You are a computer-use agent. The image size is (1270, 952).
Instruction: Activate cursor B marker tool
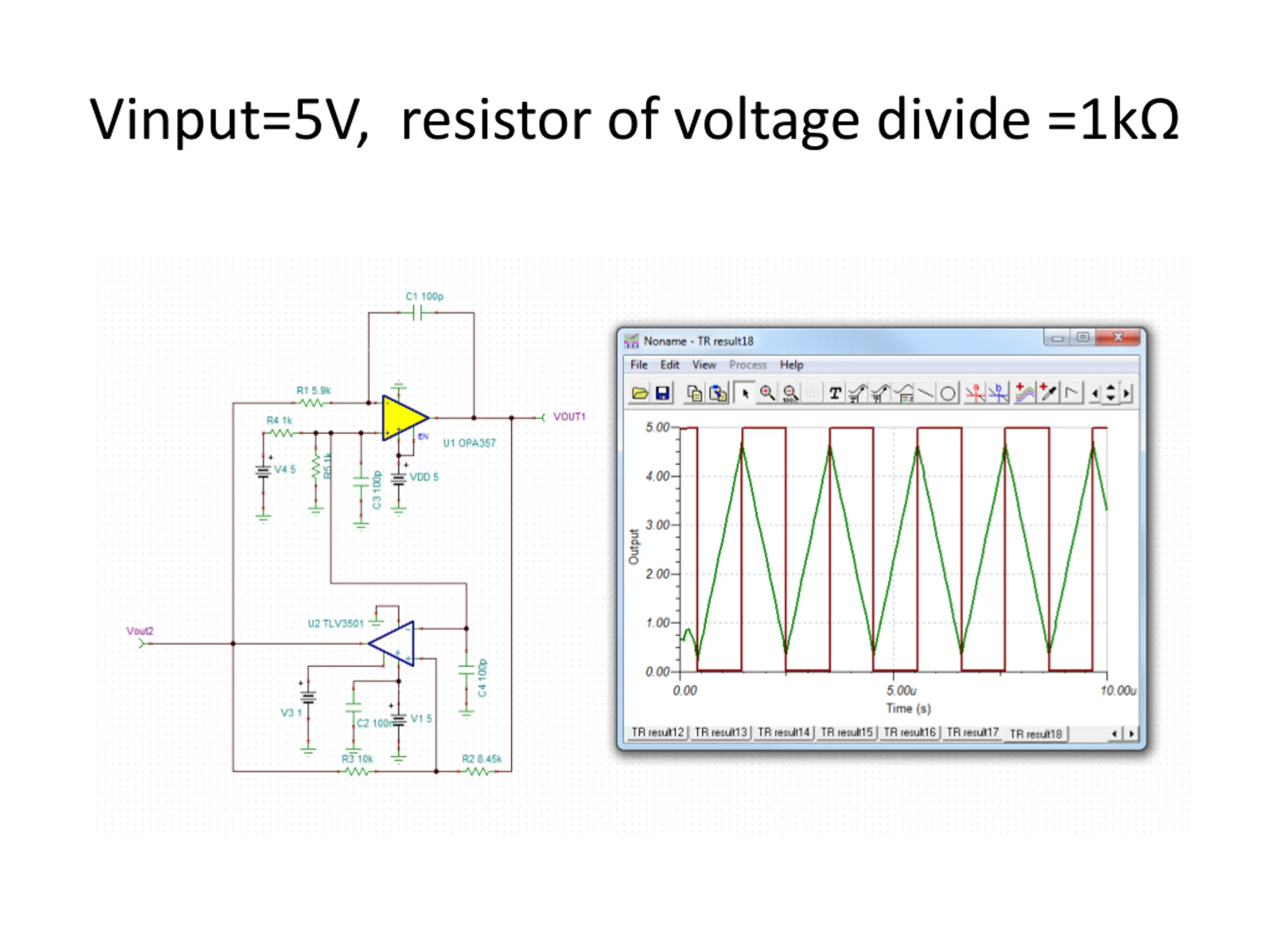coord(999,394)
